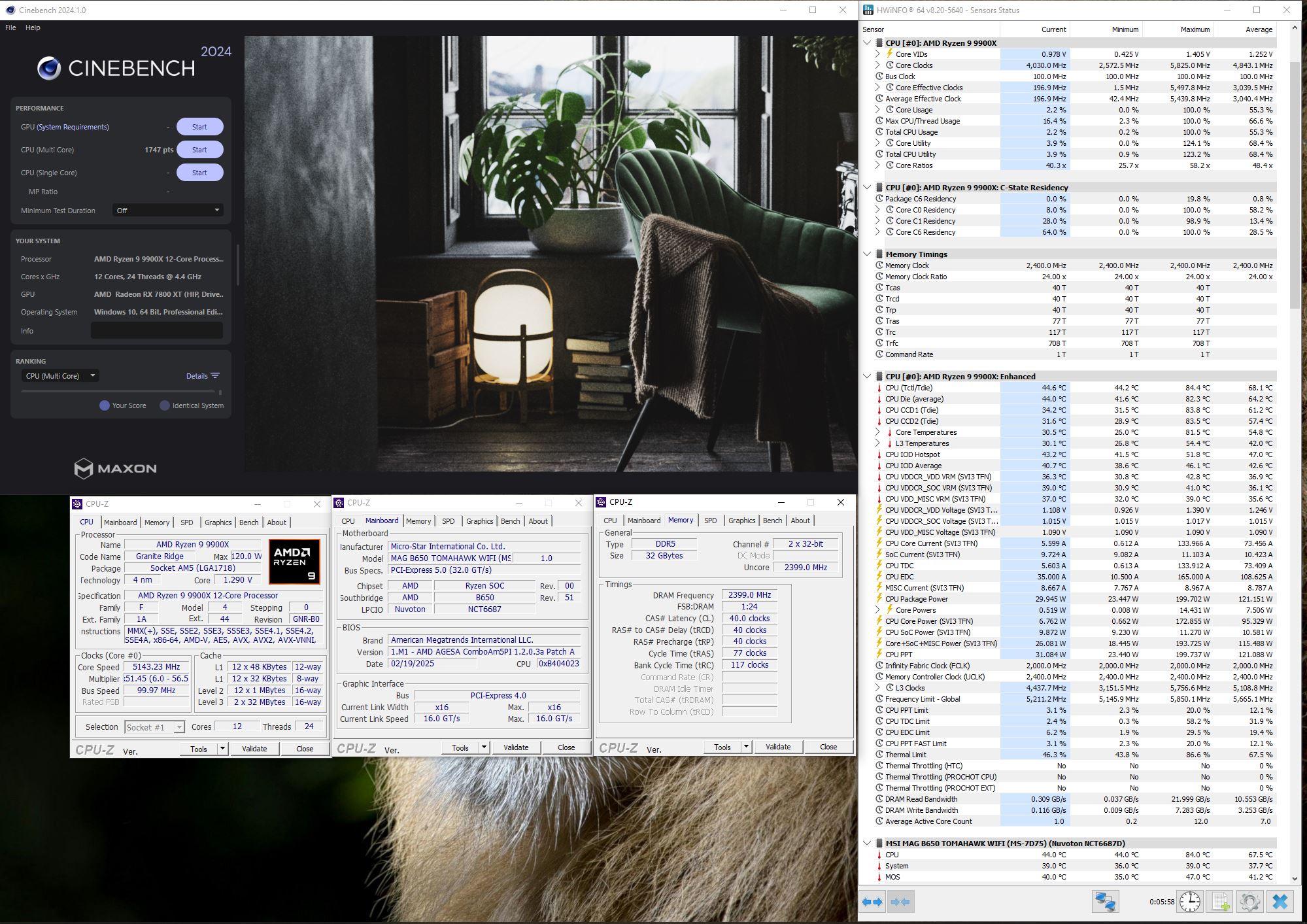Open CPU (Multi Core) ranking dropdown
Screen dimensions: 1307x924
tap(60, 376)
